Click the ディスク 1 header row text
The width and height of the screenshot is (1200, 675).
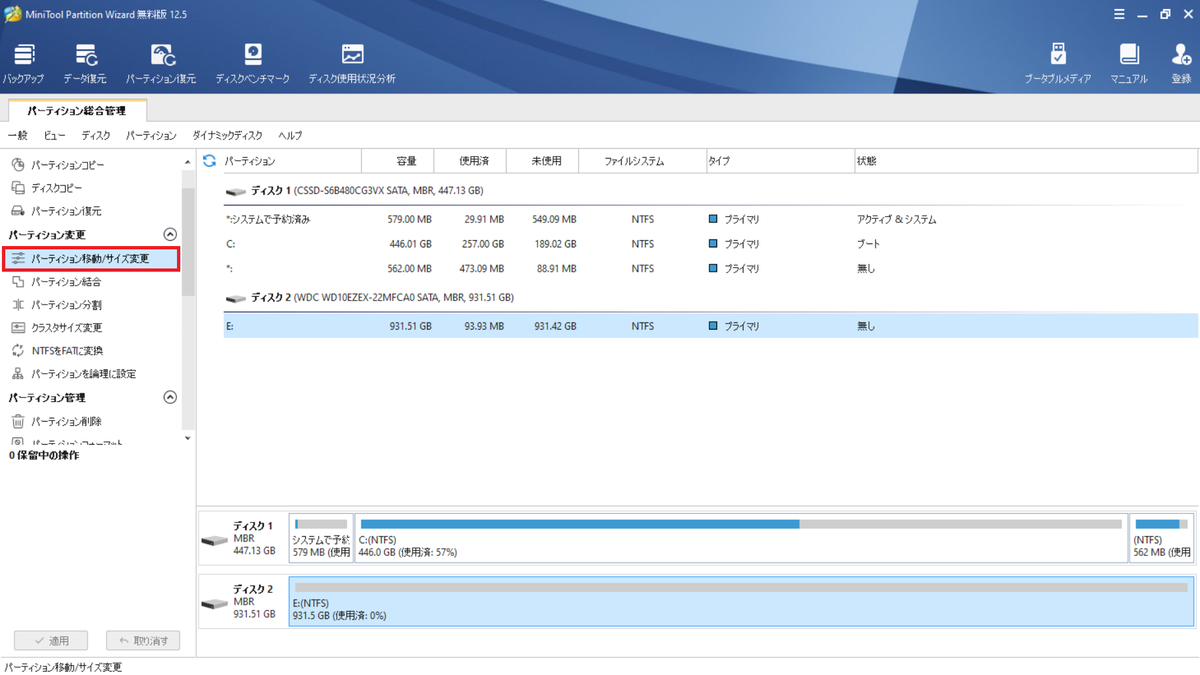pos(367,190)
